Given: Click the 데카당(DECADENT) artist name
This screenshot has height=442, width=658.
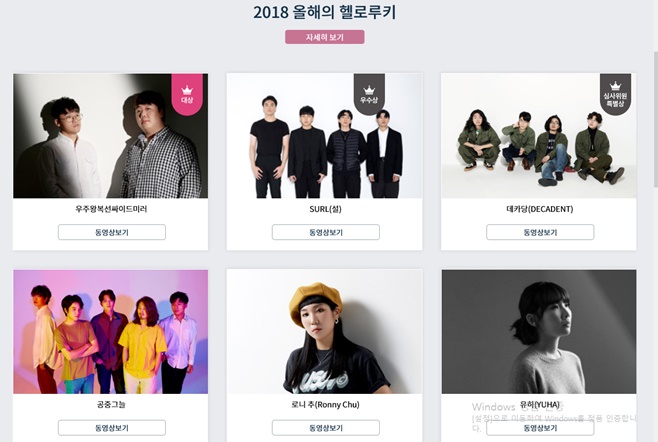Looking at the screenshot, I should pos(540,209).
